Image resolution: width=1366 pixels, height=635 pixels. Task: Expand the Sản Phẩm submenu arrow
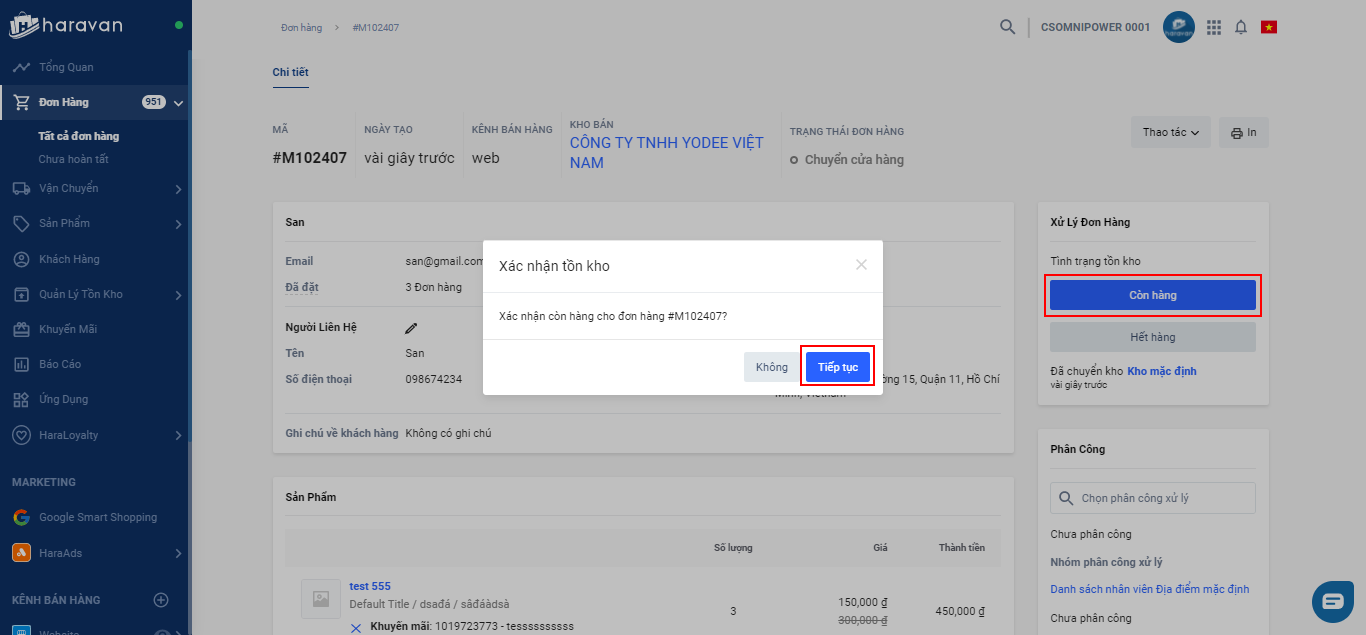point(178,224)
